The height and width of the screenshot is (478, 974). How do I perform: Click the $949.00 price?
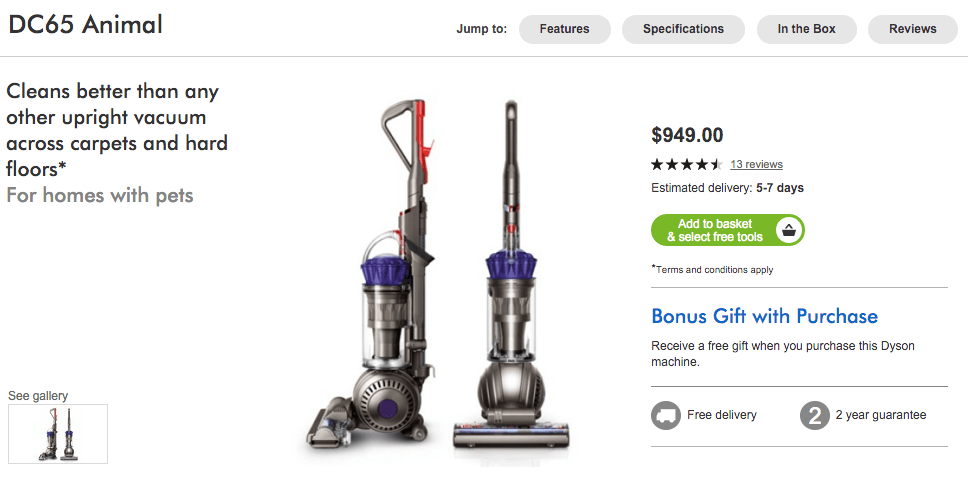point(687,135)
